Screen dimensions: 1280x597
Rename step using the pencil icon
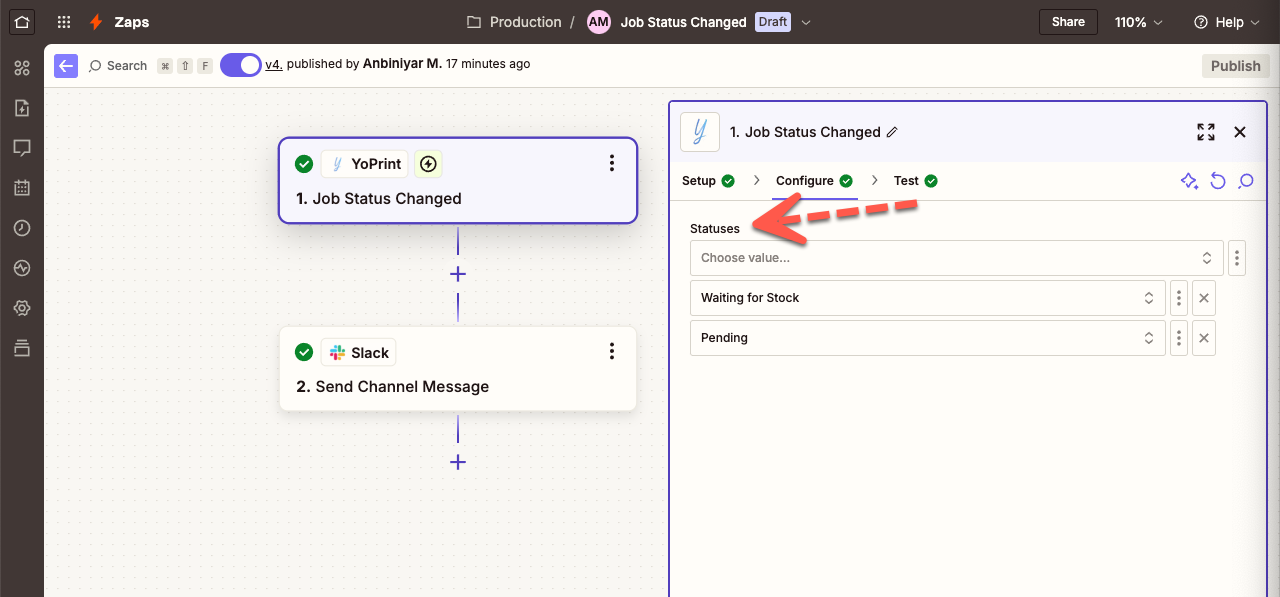coord(893,132)
